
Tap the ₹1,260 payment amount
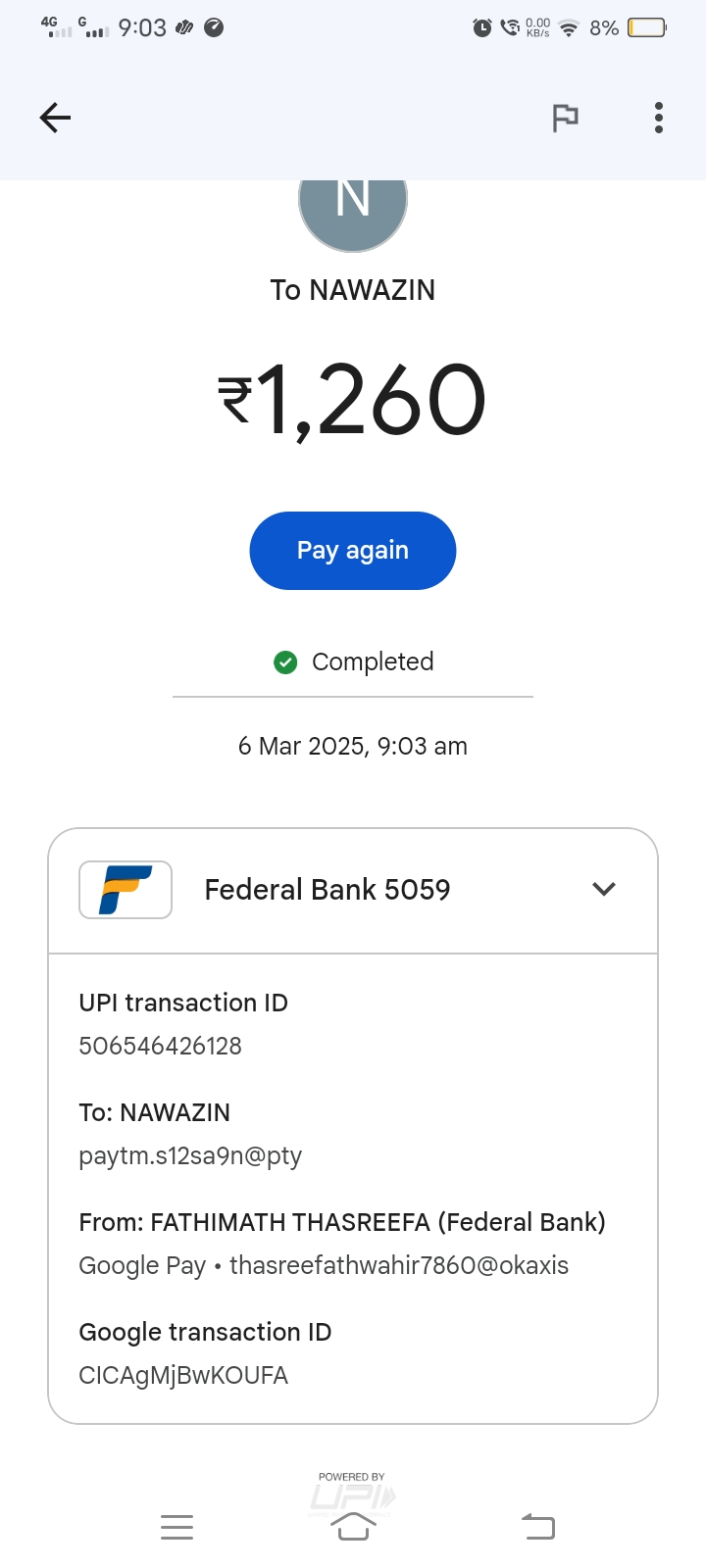click(x=353, y=400)
